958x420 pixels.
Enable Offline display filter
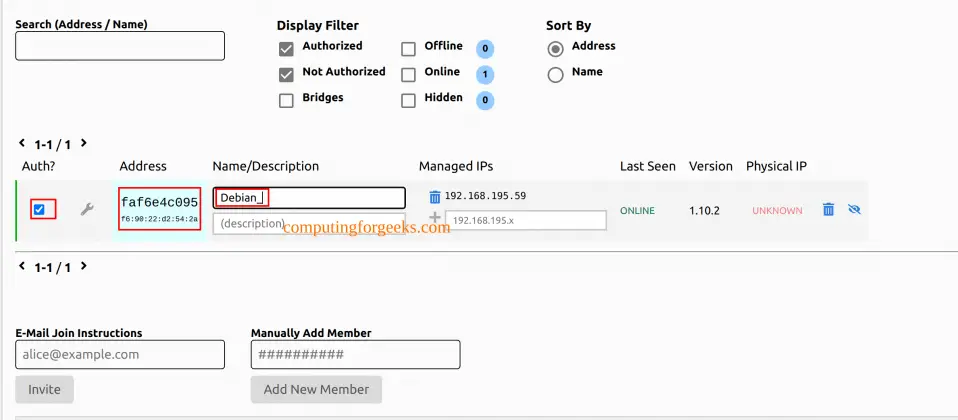408,49
